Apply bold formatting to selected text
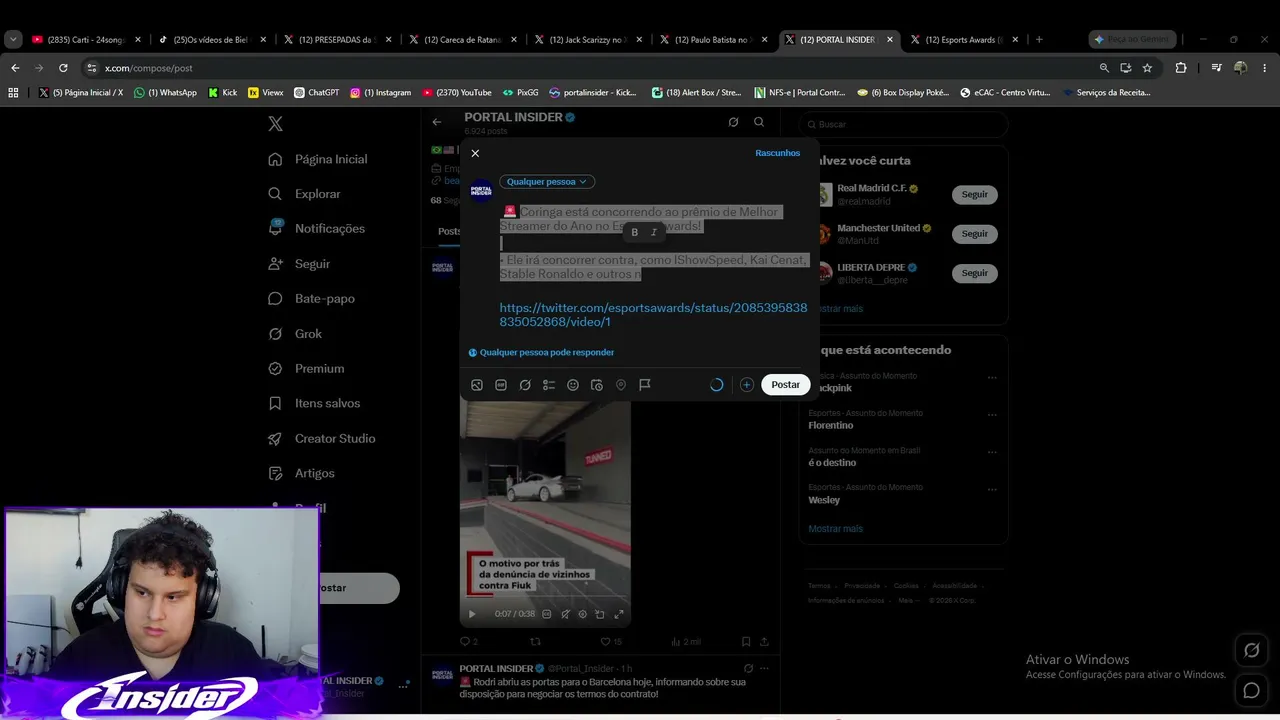 point(634,232)
